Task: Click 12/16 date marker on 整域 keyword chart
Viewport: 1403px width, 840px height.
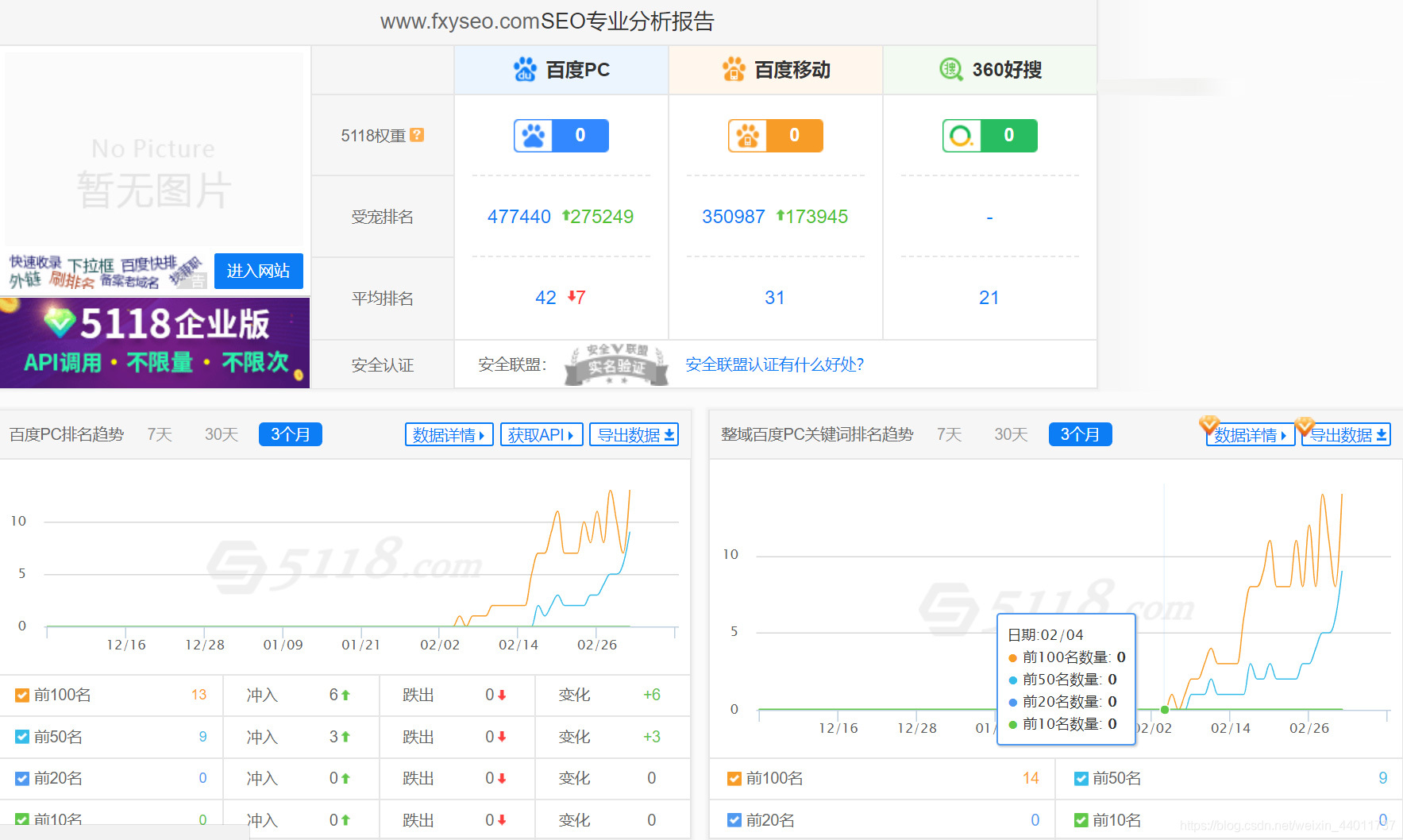Action: 838,728
